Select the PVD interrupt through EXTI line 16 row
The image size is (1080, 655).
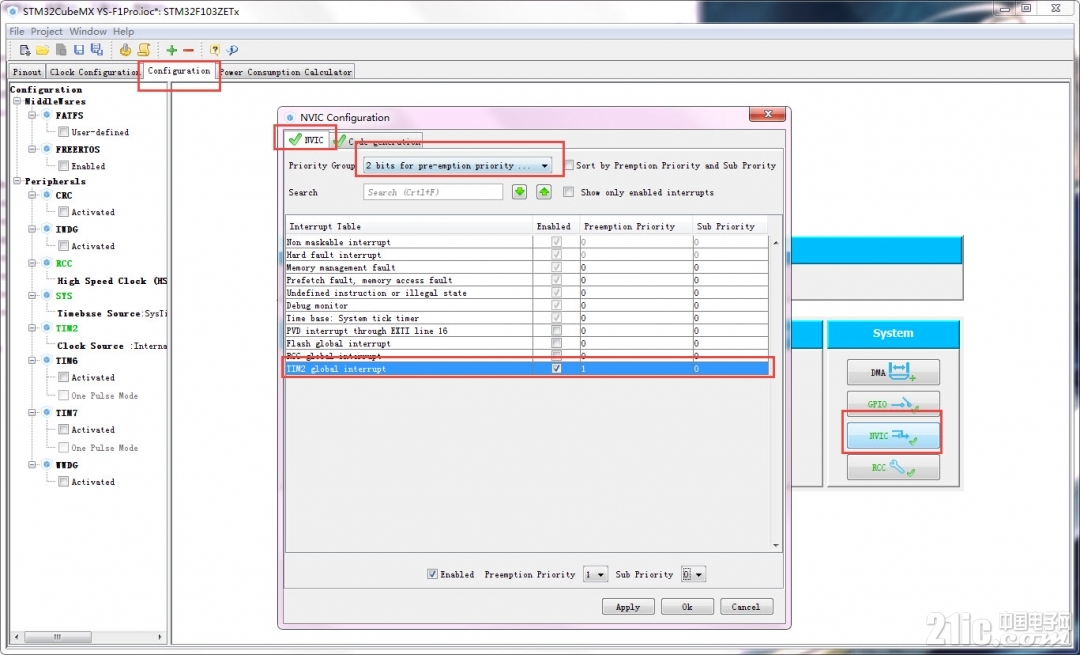point(527,331)
